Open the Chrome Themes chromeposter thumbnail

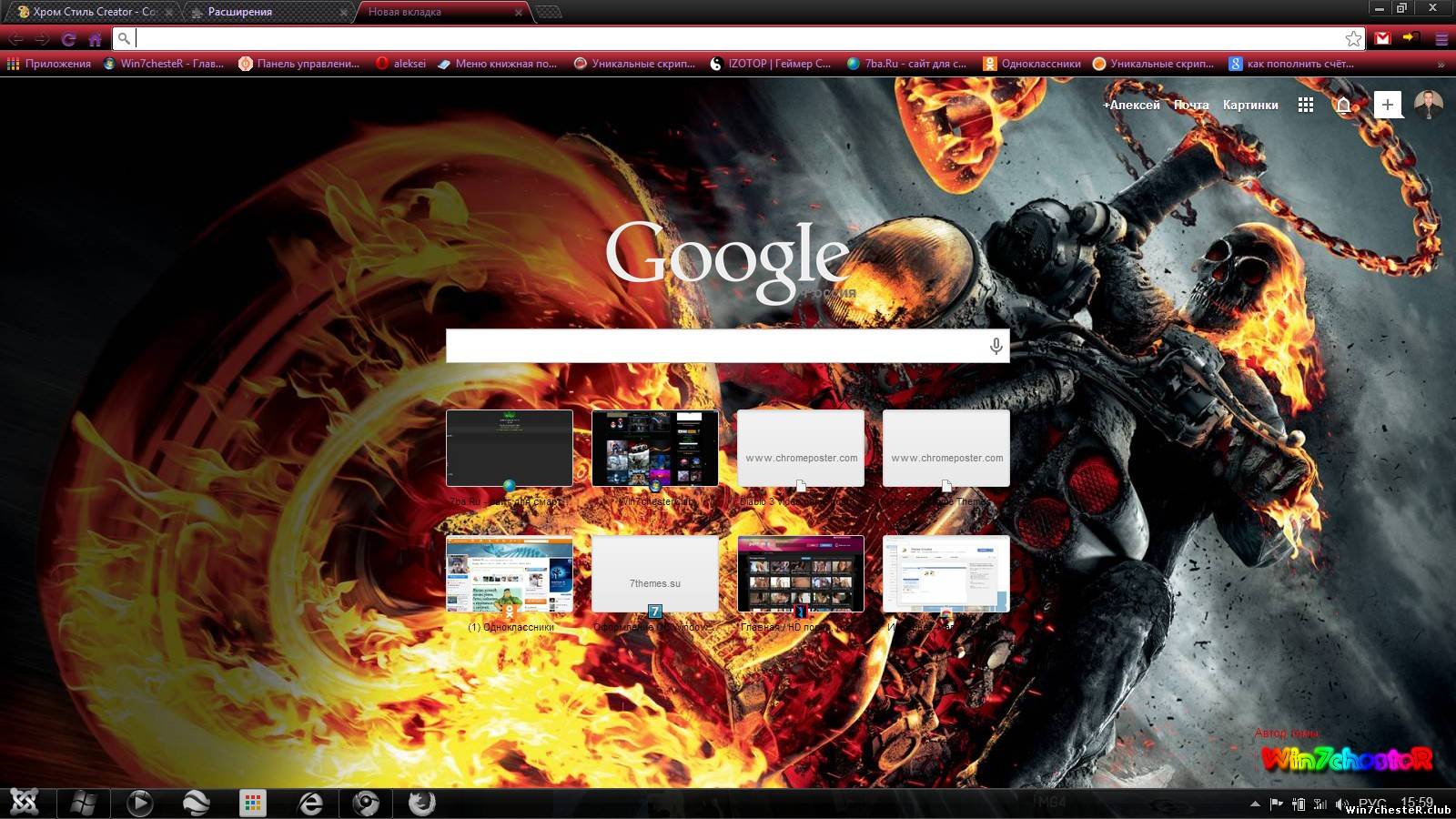946,448
